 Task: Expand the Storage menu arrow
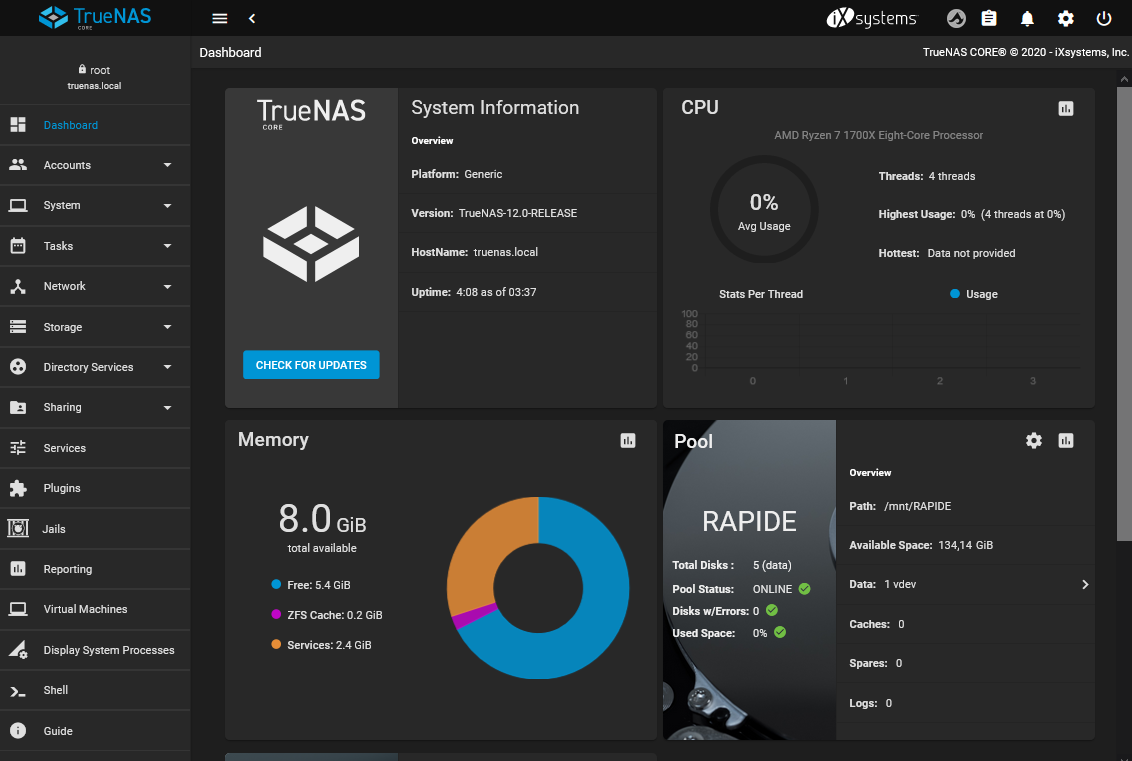(167, 327)
